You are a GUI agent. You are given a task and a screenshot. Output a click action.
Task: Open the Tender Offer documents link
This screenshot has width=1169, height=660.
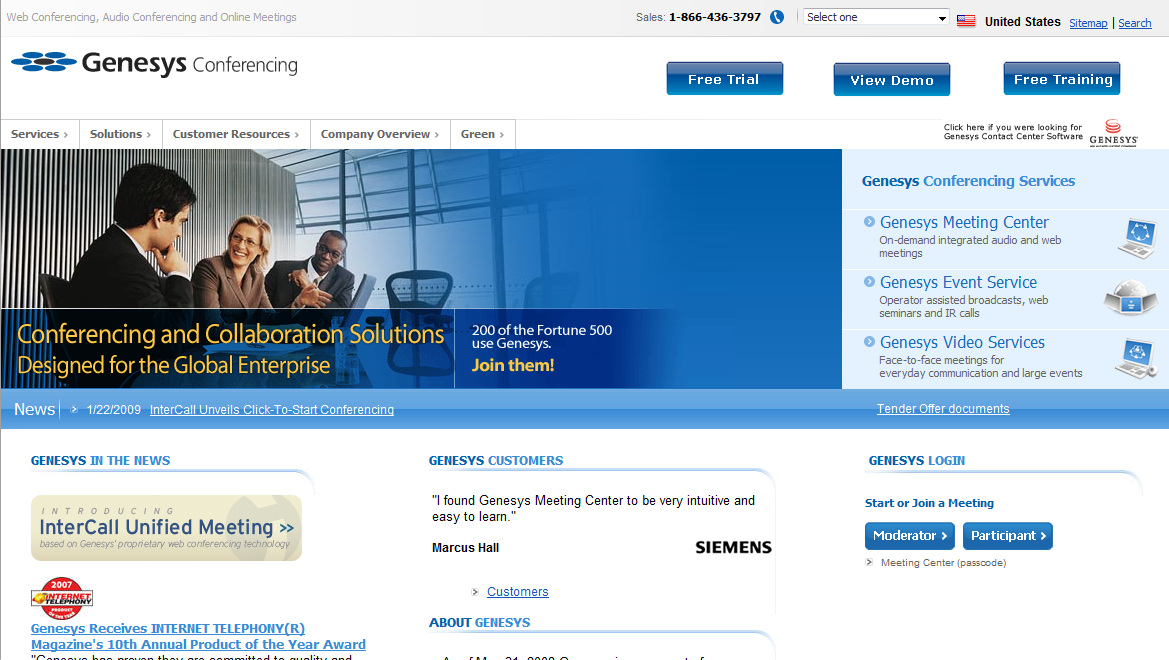pyautogui.click(x=943, y=409)
